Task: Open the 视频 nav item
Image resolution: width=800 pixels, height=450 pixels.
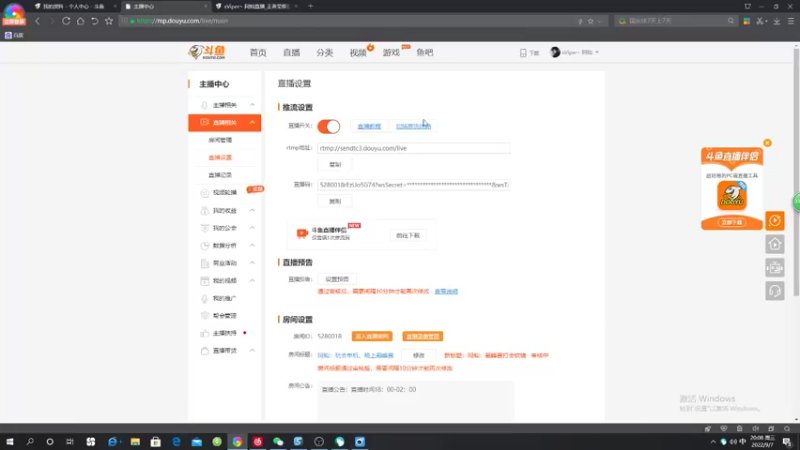Action: (x=358, y=53)
